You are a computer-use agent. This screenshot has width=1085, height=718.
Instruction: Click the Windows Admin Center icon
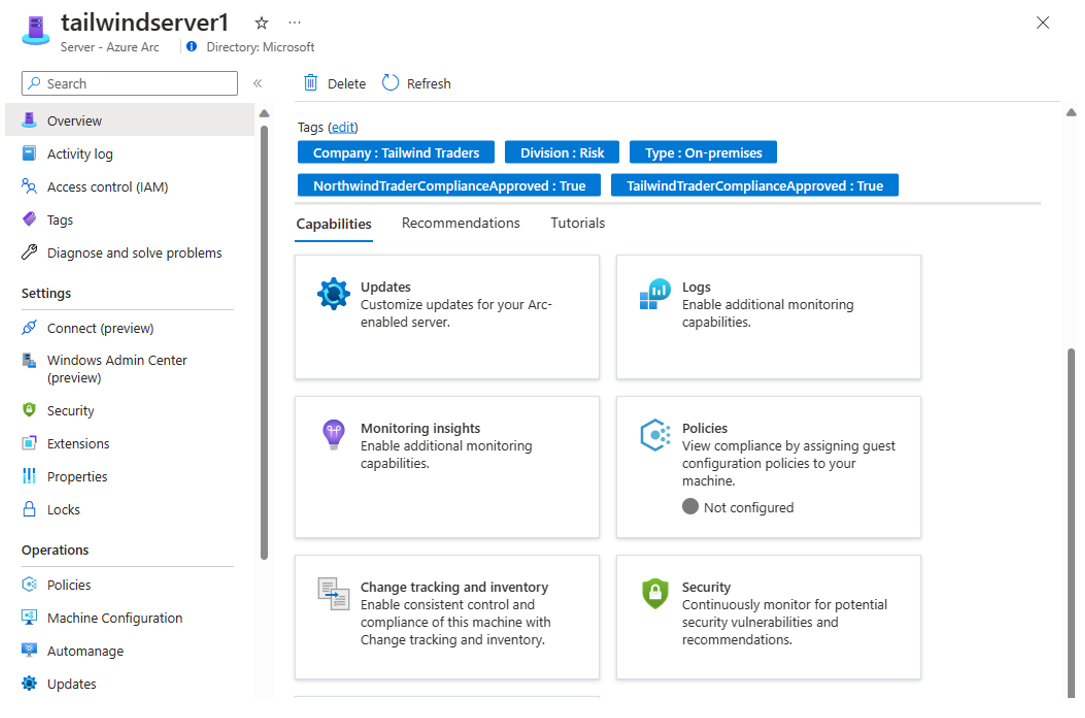(x=29, y=361)
